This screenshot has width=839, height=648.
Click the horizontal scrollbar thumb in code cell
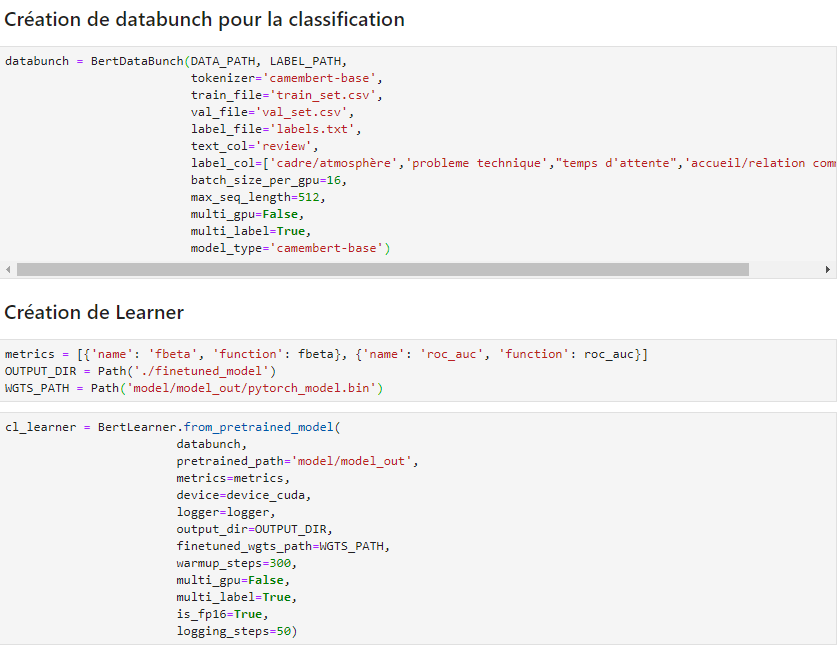pyautogui.click(x=383, y=270)
